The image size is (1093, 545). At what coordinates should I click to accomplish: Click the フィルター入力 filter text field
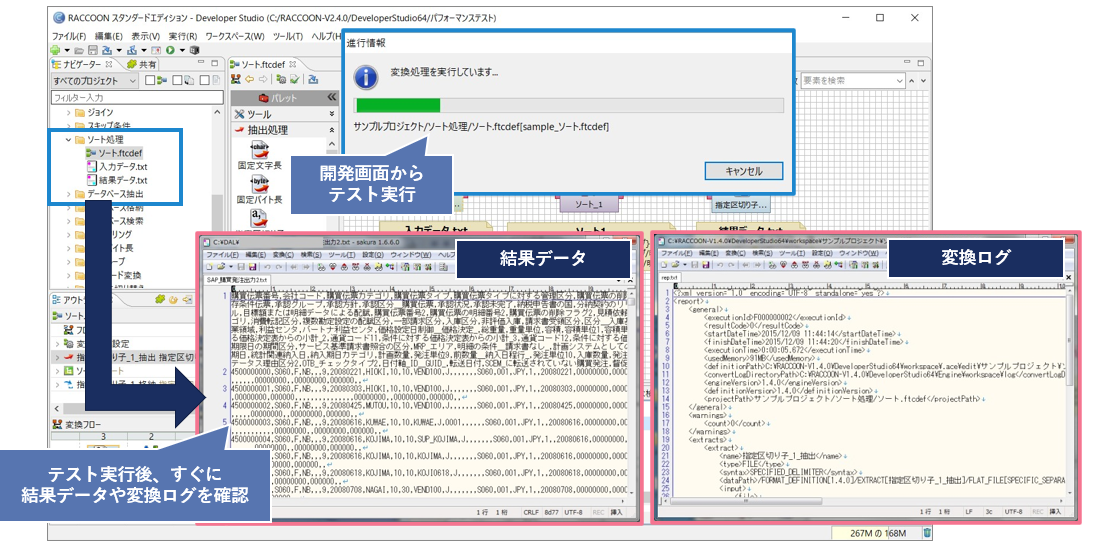tap(130, 97)
